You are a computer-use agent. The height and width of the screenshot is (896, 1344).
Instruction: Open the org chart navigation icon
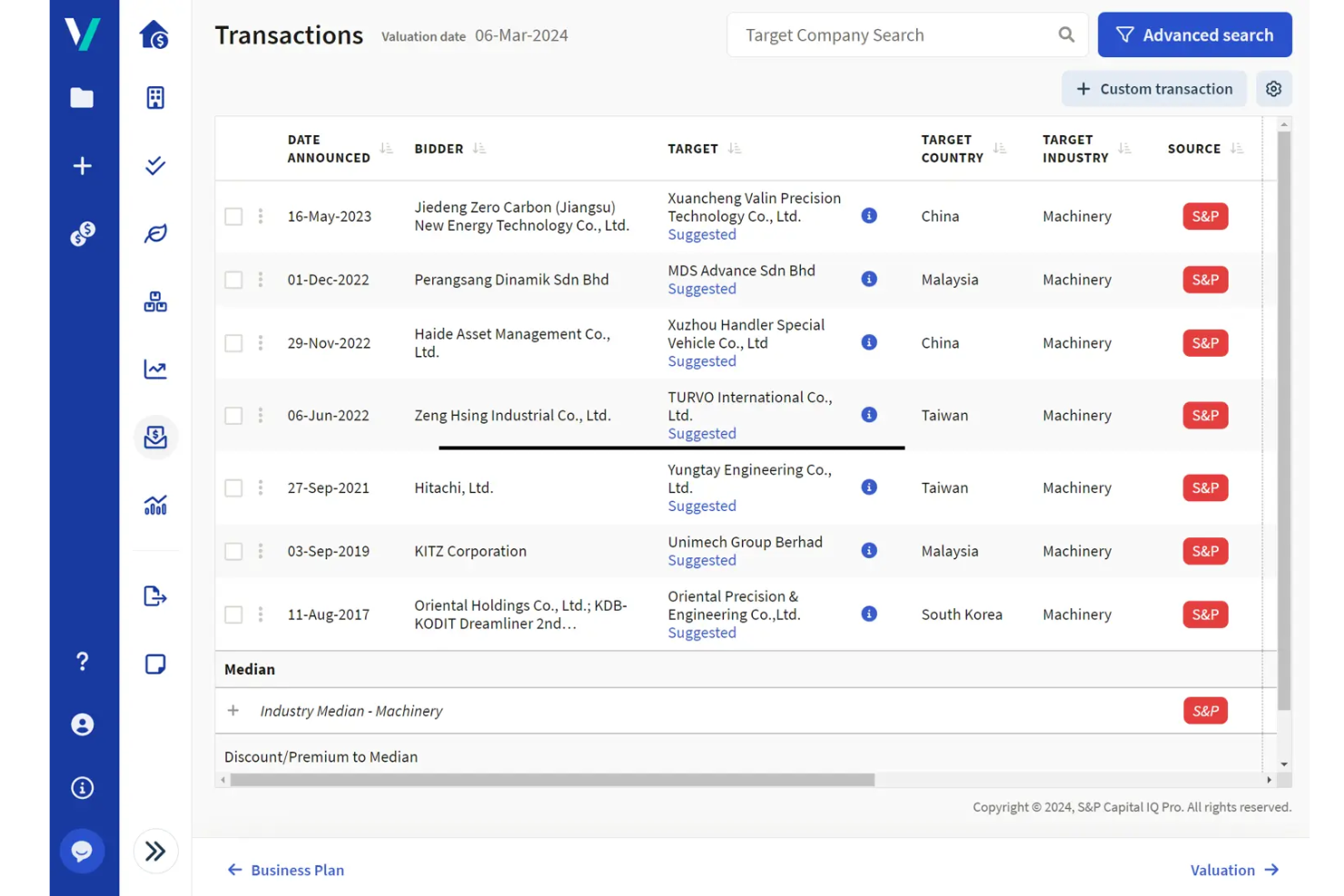point(154,301)
